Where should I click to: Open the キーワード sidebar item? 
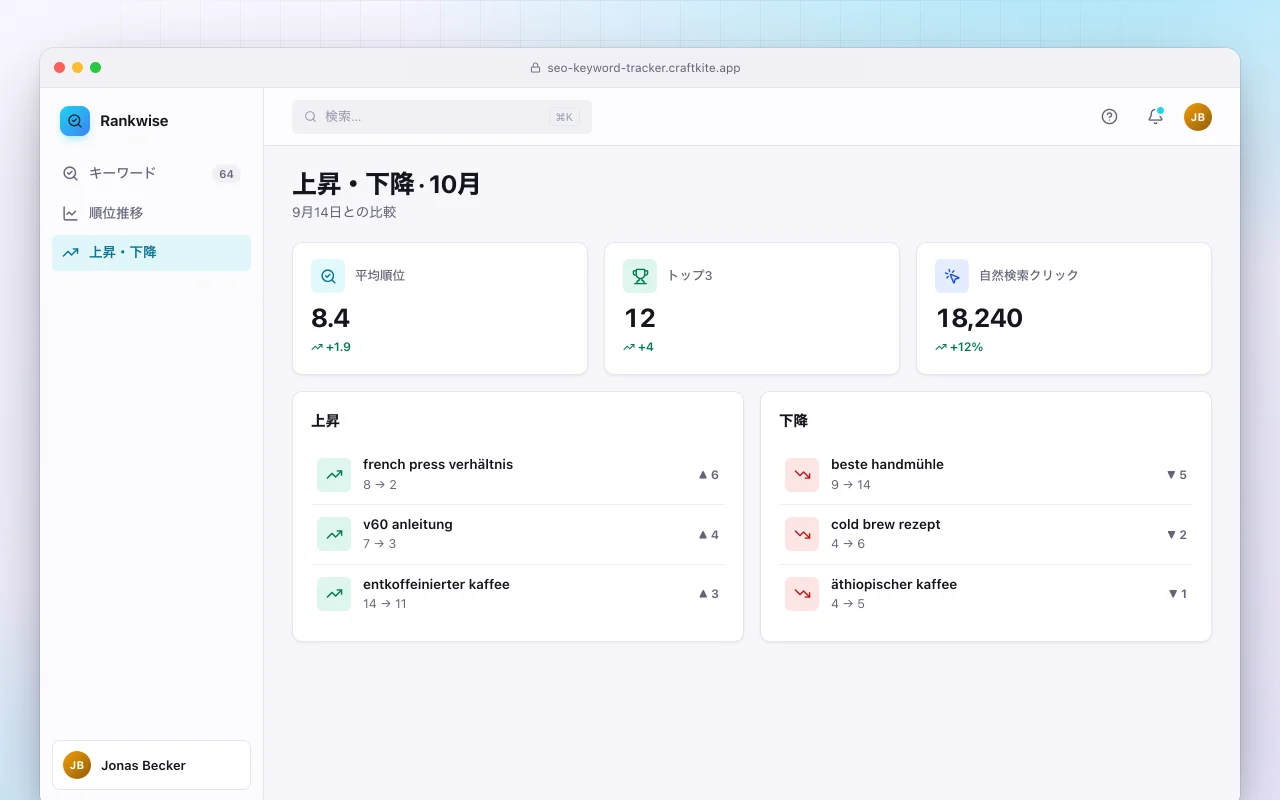coord(151,173)
